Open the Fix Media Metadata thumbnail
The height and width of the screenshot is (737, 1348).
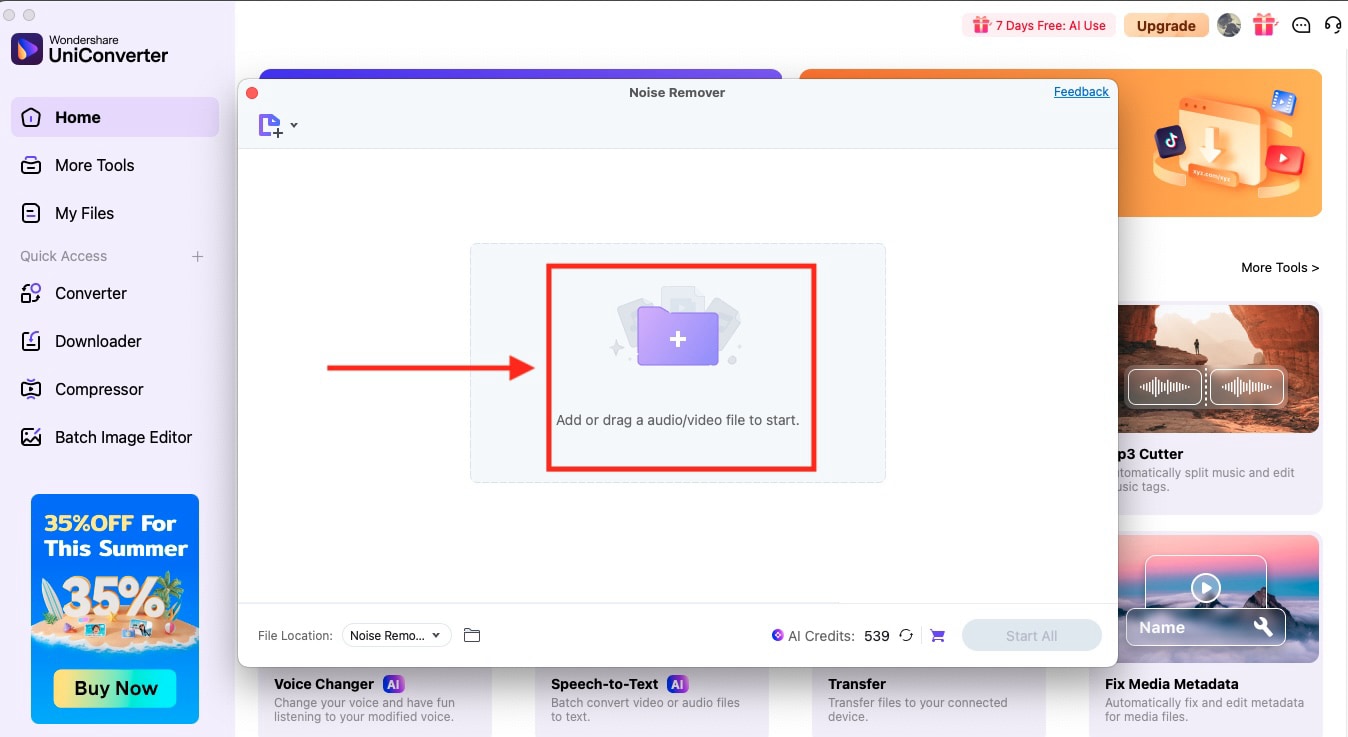[x=1218, y=598]
